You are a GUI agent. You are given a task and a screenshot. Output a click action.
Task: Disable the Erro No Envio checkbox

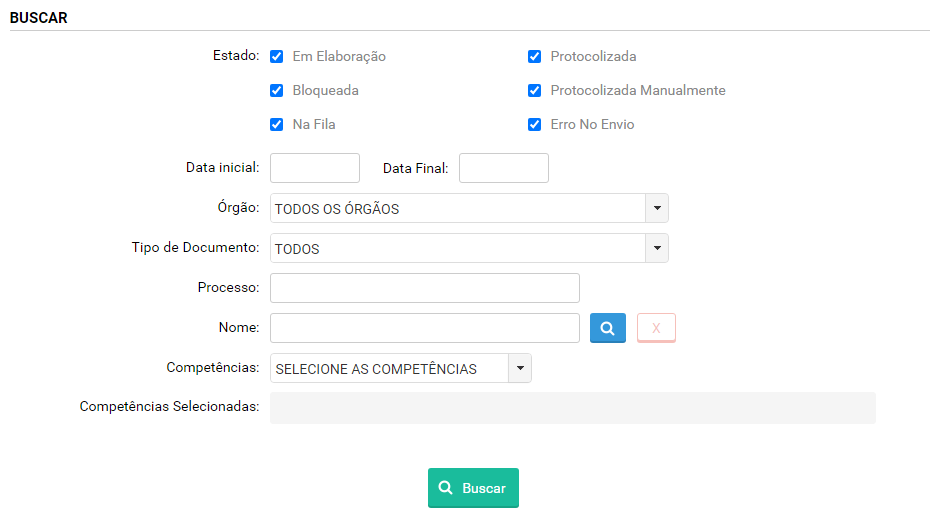pyautogui.click(x=535, y=125)
